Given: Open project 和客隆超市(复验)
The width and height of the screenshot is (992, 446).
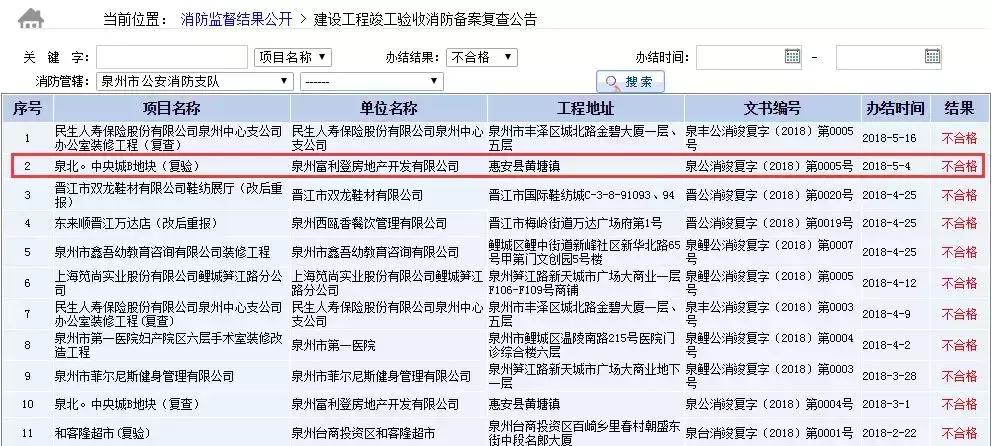Looking at the screenshot, I should (102, 433).
